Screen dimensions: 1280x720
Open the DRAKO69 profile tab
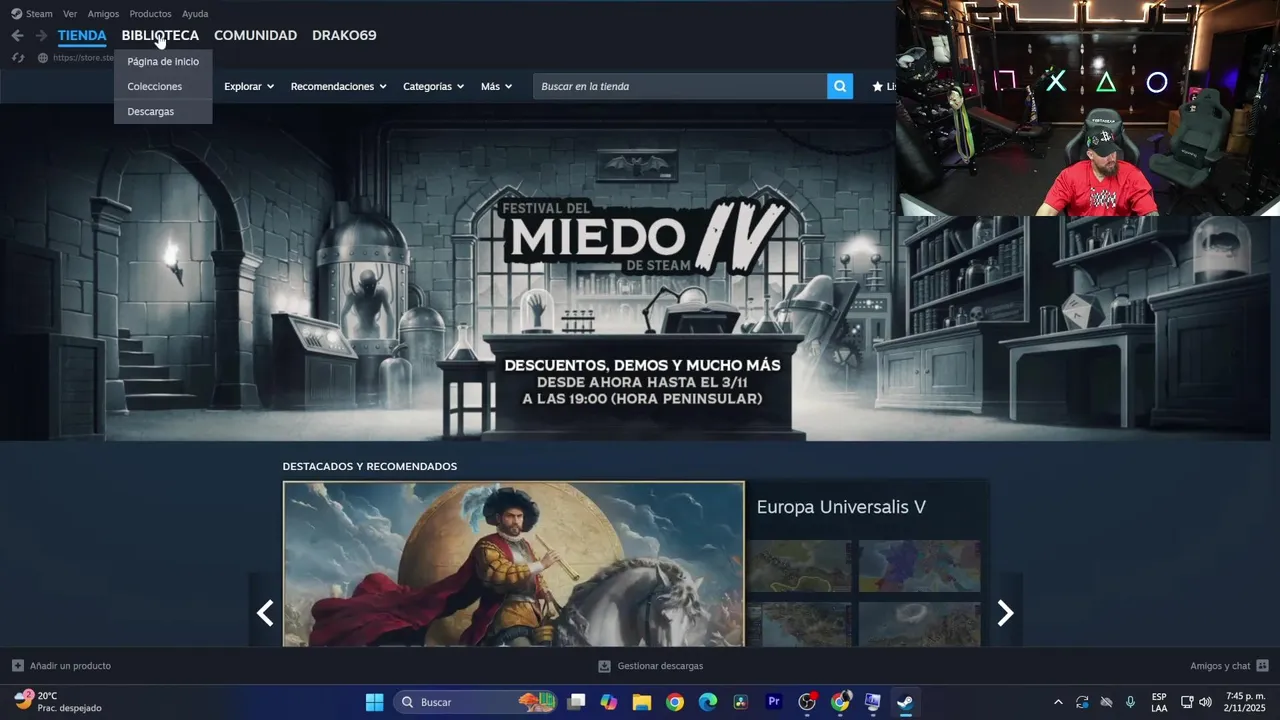[x=344, y=35]
